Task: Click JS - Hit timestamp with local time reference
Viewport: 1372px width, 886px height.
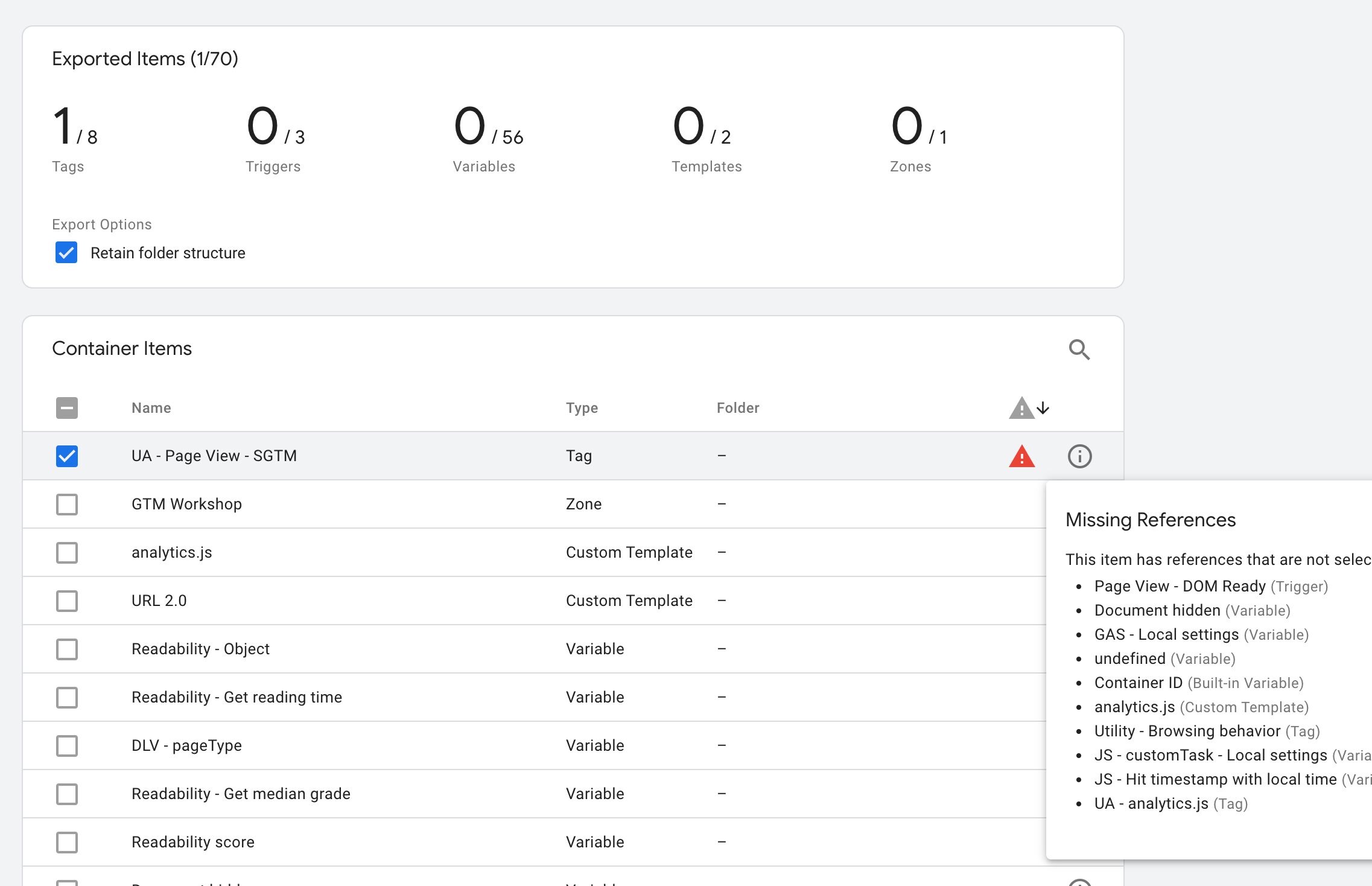Action: tap(1233, 779)
